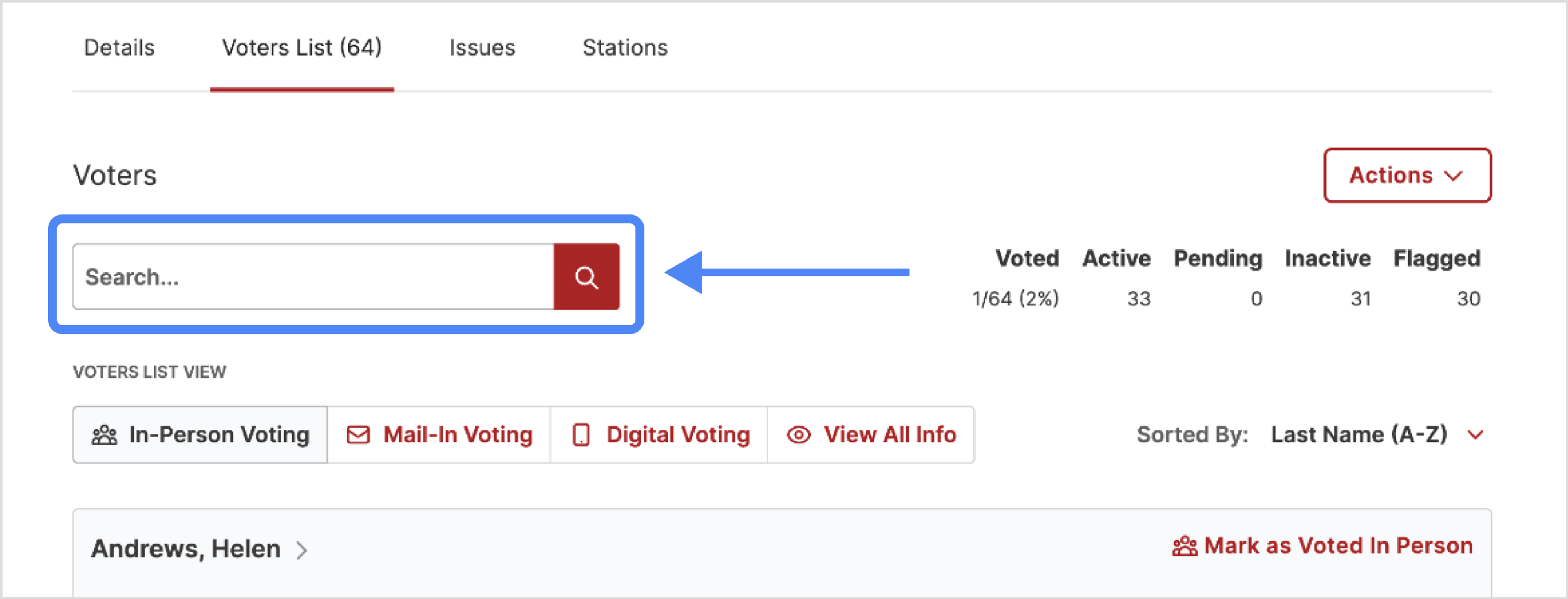Mark Helen Andrews as Voted In Person
The width and height of the screenshot is (1568, 599).
coord(1337,546)
